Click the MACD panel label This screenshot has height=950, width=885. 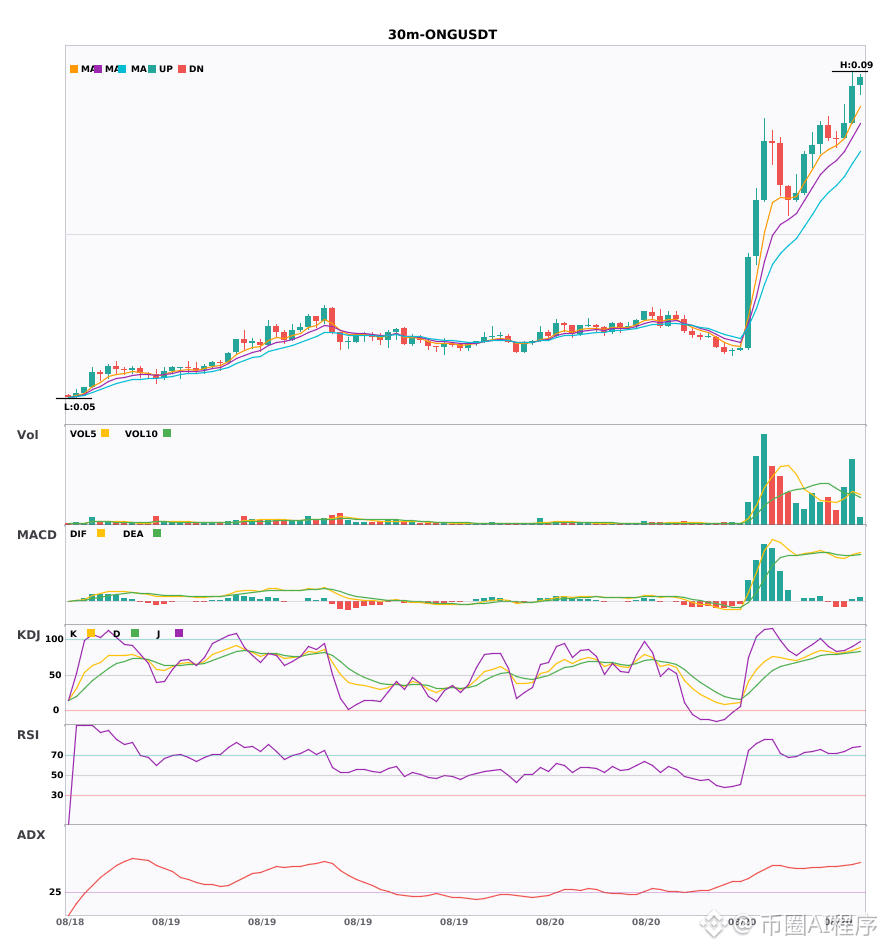pos(36,535)
